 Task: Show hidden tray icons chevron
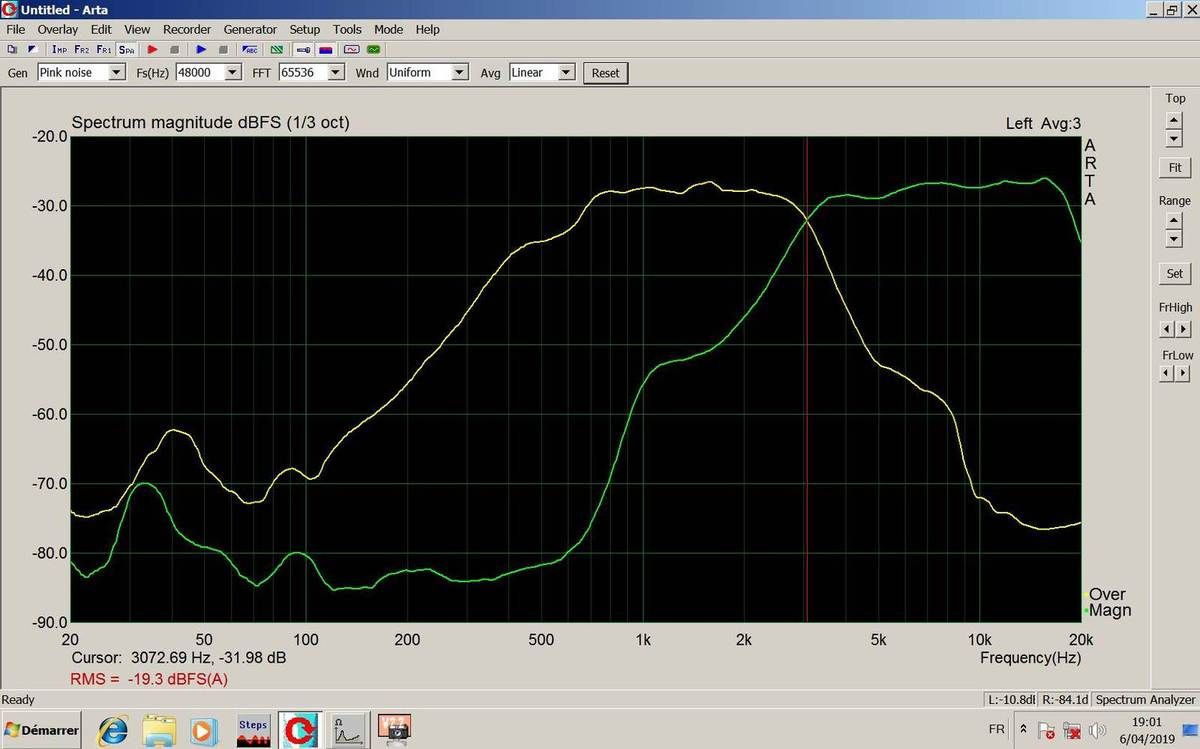(1024, 729)
